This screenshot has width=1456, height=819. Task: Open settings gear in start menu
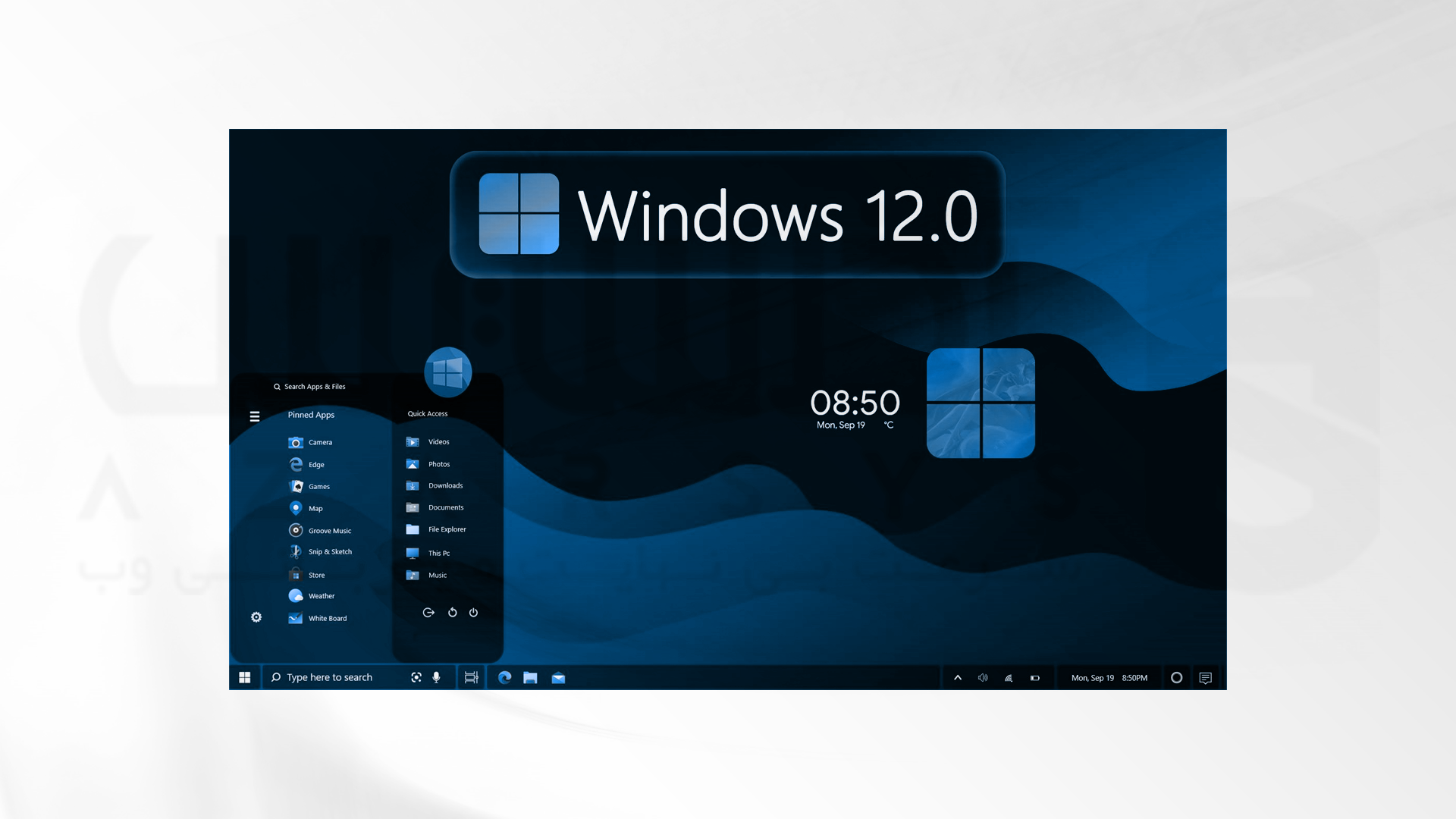coord(256,617)
